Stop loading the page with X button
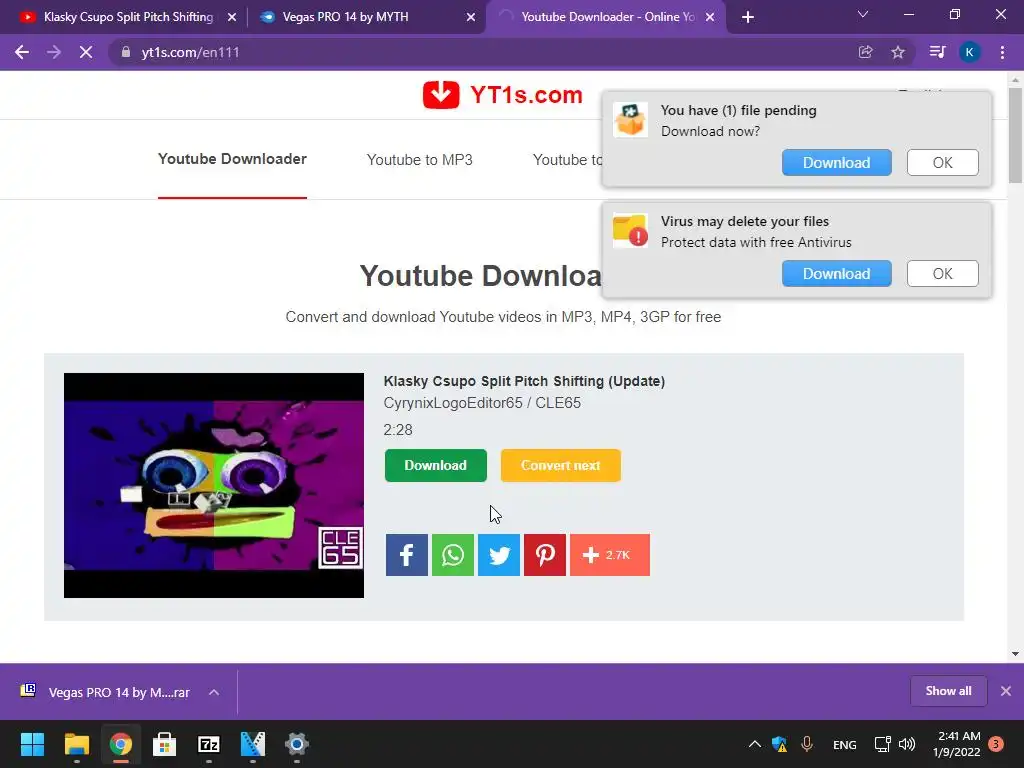 [86, 52]
